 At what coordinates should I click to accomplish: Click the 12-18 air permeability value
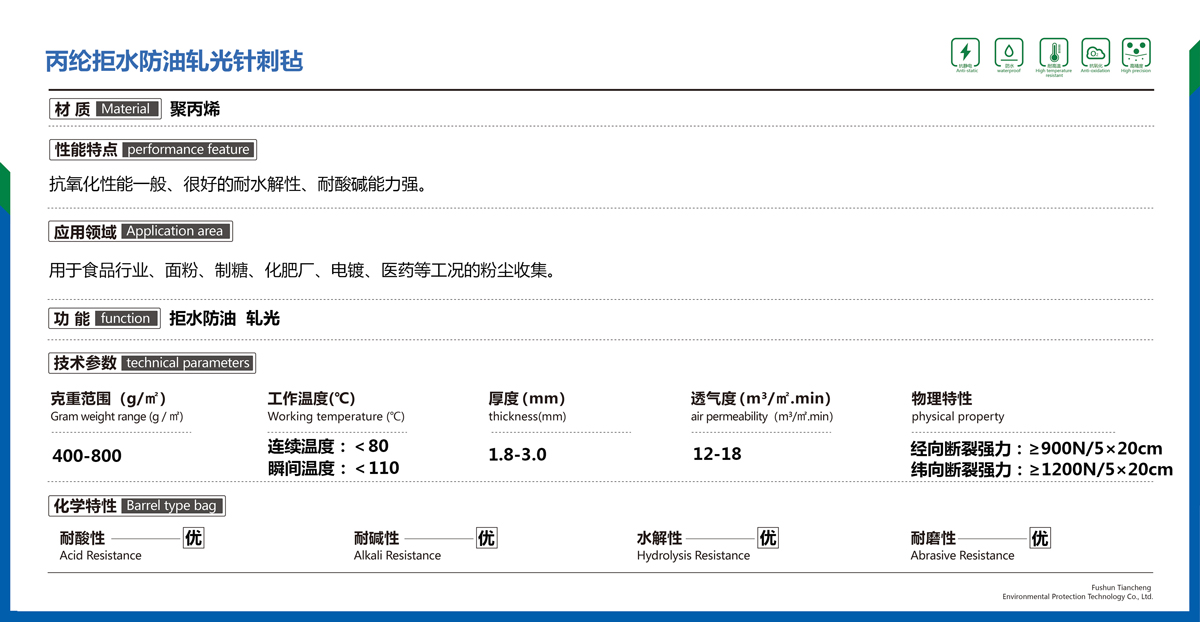point(717,454)
